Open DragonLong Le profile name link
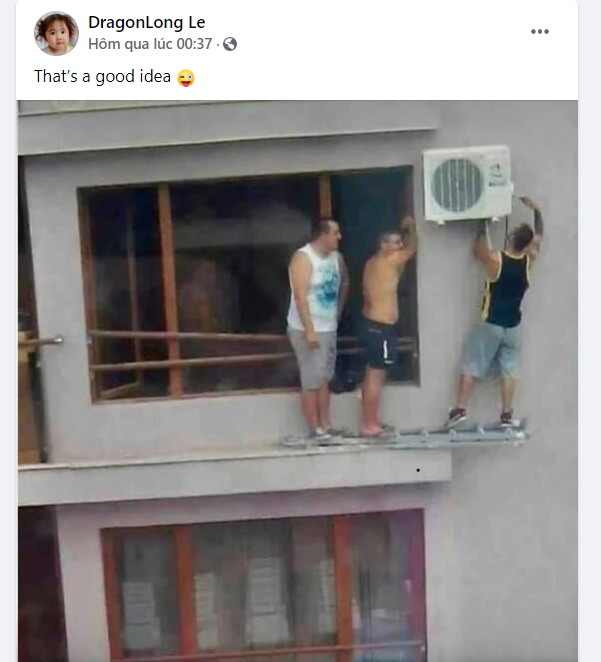 point(146,22)
